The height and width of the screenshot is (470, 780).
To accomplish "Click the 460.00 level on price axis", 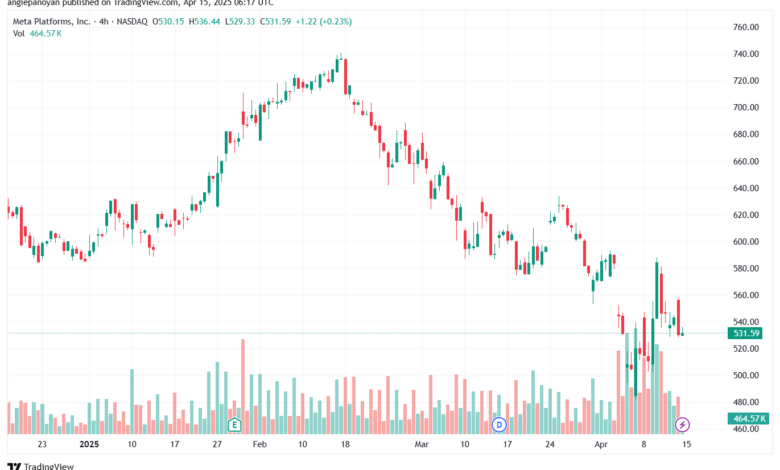I will [x=746, y=429].
